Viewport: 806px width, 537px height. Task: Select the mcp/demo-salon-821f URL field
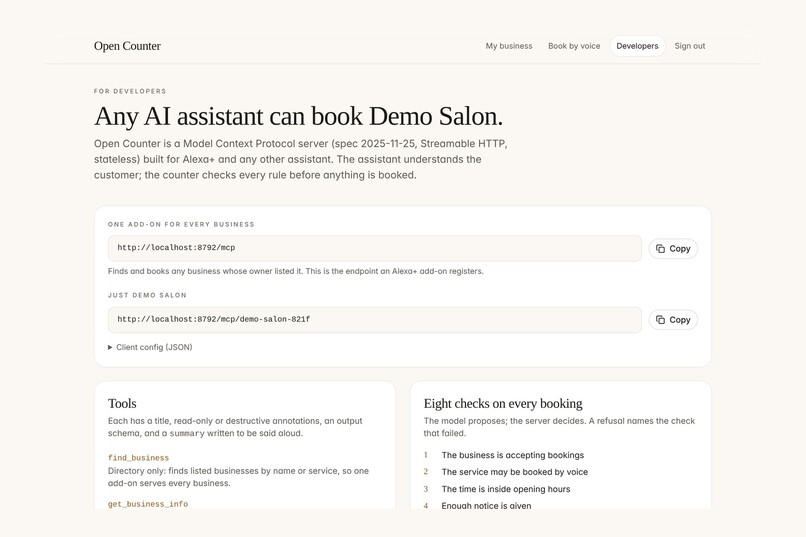(375, 320)
